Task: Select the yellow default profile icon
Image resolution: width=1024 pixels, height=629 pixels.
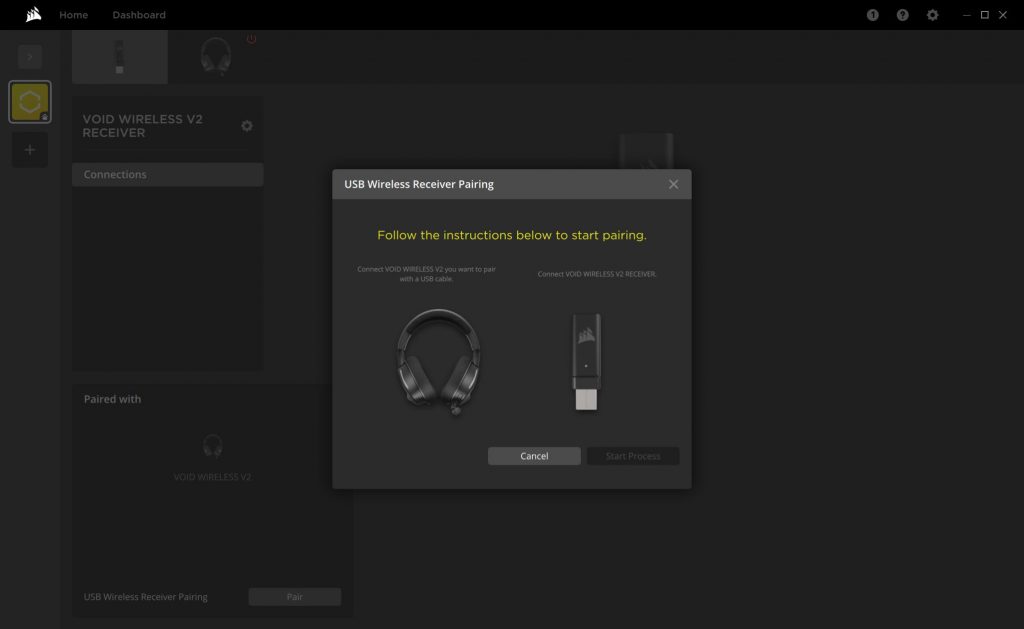Action: tap(30, 102)
